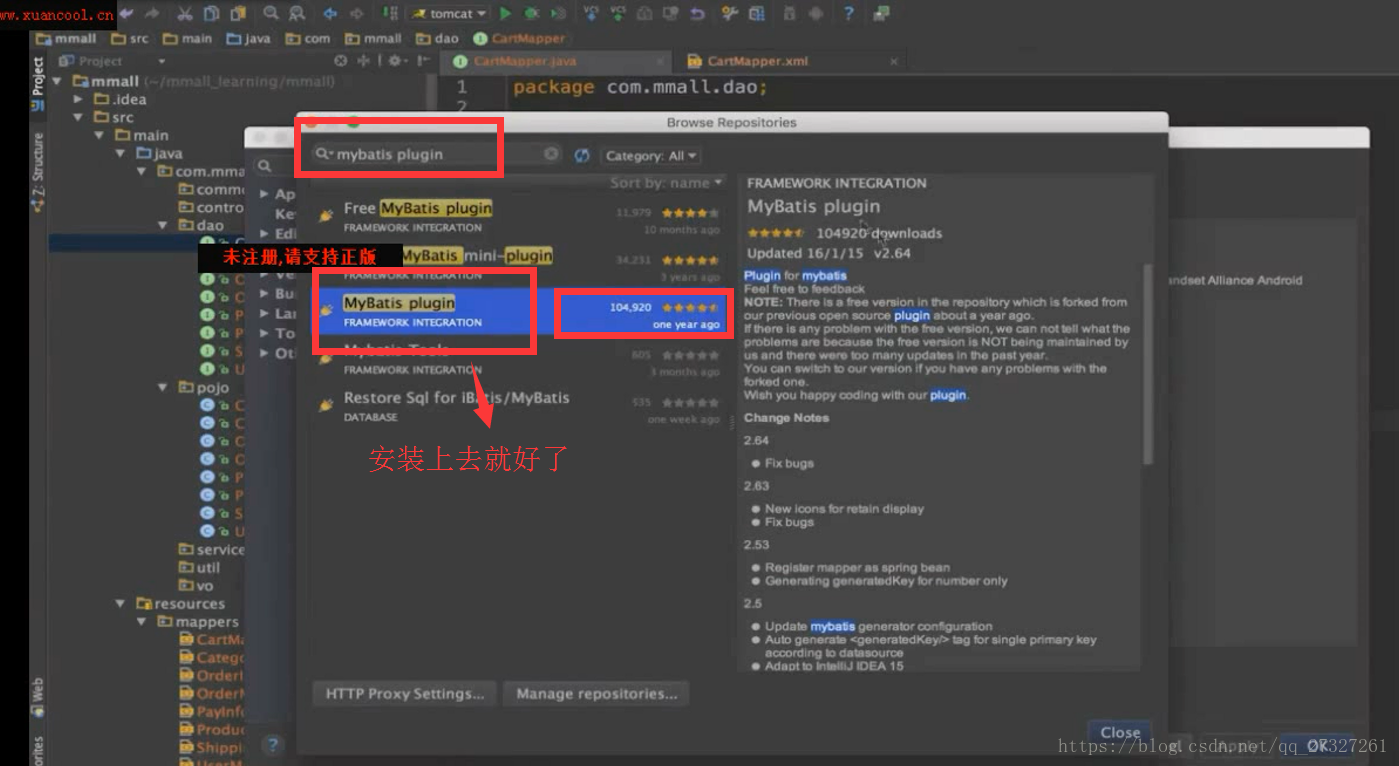Click the Help question mark in toolbar
This screenshot has width=1399, height=766.
click(849, 14)
